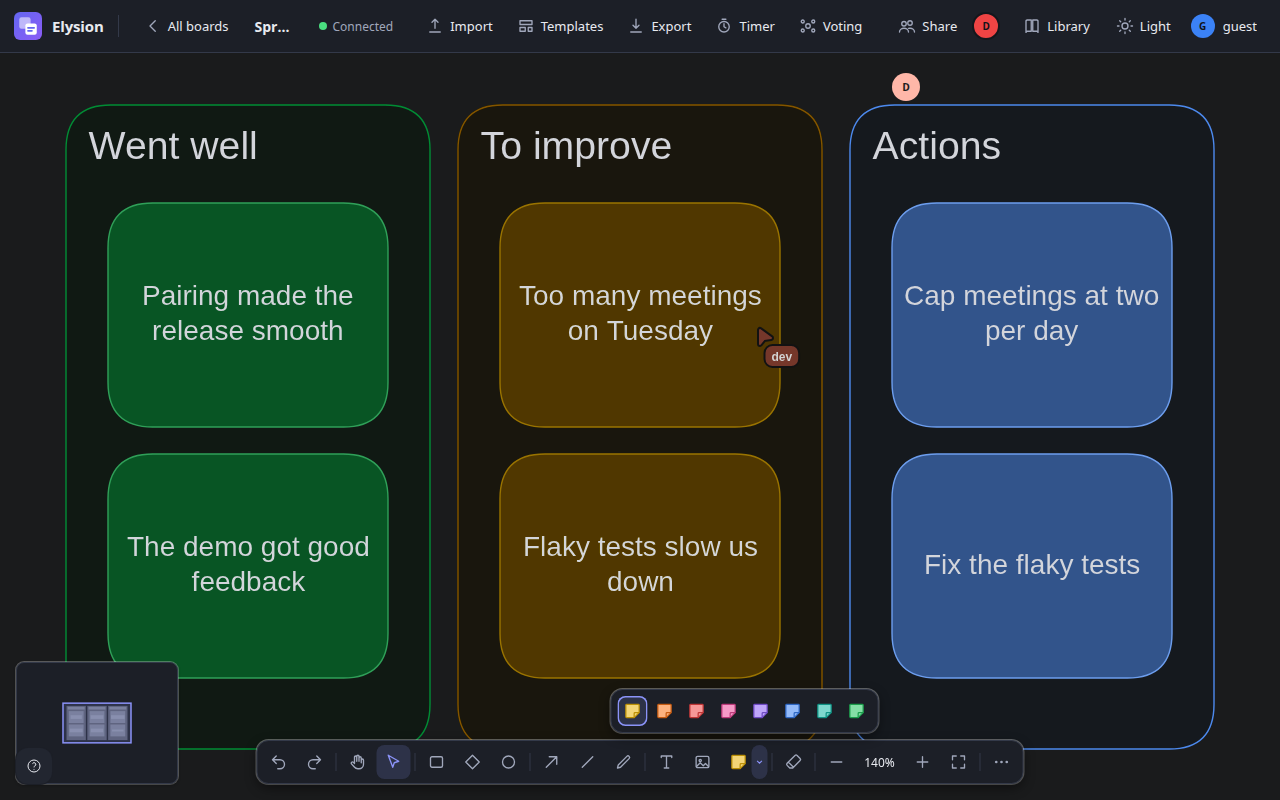
Task: Pick the teal sticky note color
Action: 824,711
